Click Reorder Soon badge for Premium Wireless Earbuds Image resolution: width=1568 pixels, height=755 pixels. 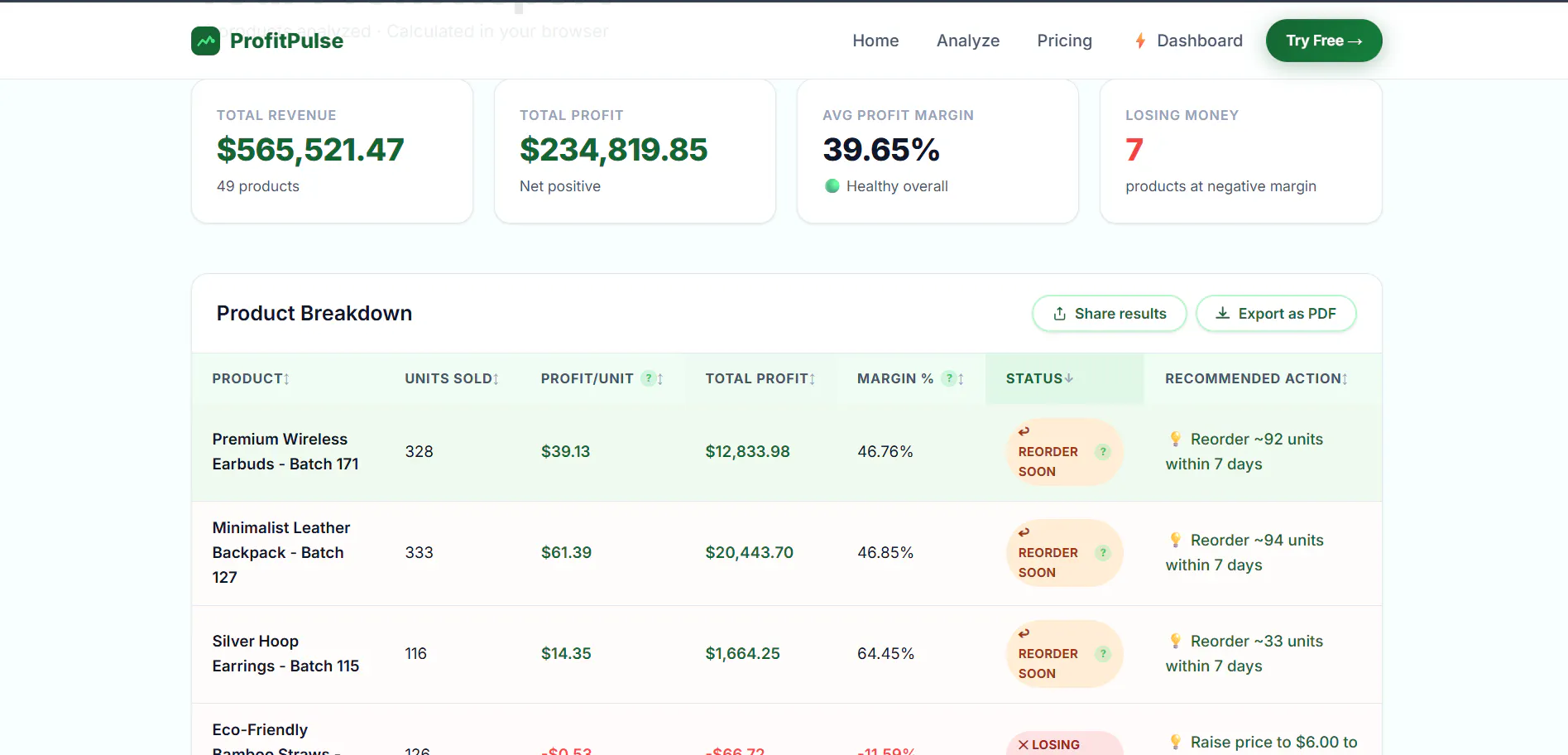[x=1064, y=452]
